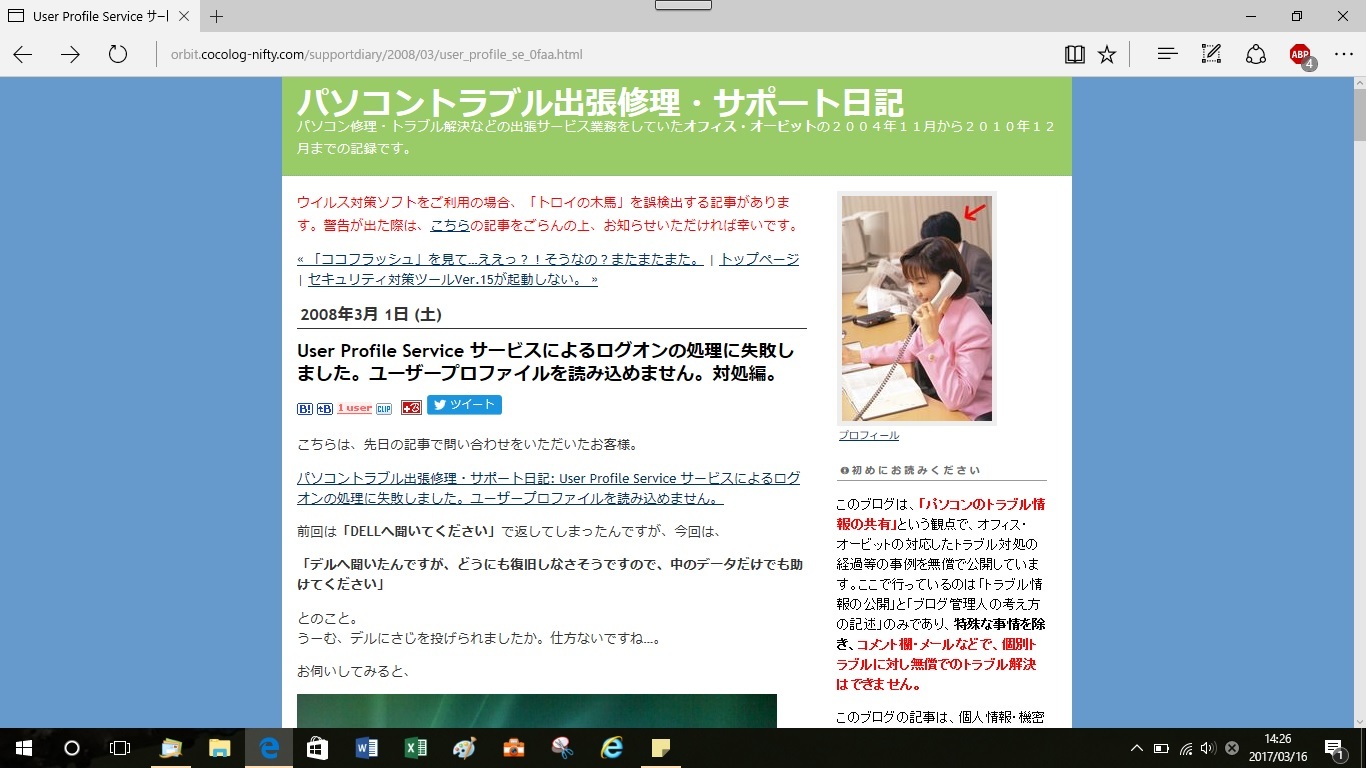
Task: Click the blog title パソコントラブル出張修理・サポート日記
Action: (x=600, y=102)
